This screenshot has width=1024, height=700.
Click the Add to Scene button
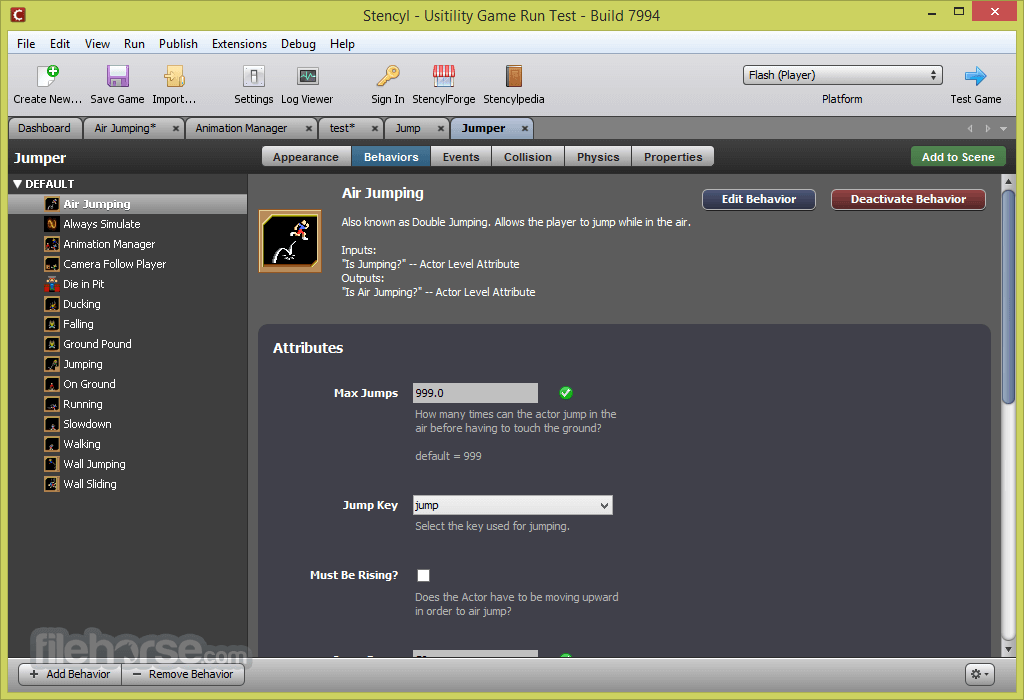pyautogui.click(x=958, y=157)
